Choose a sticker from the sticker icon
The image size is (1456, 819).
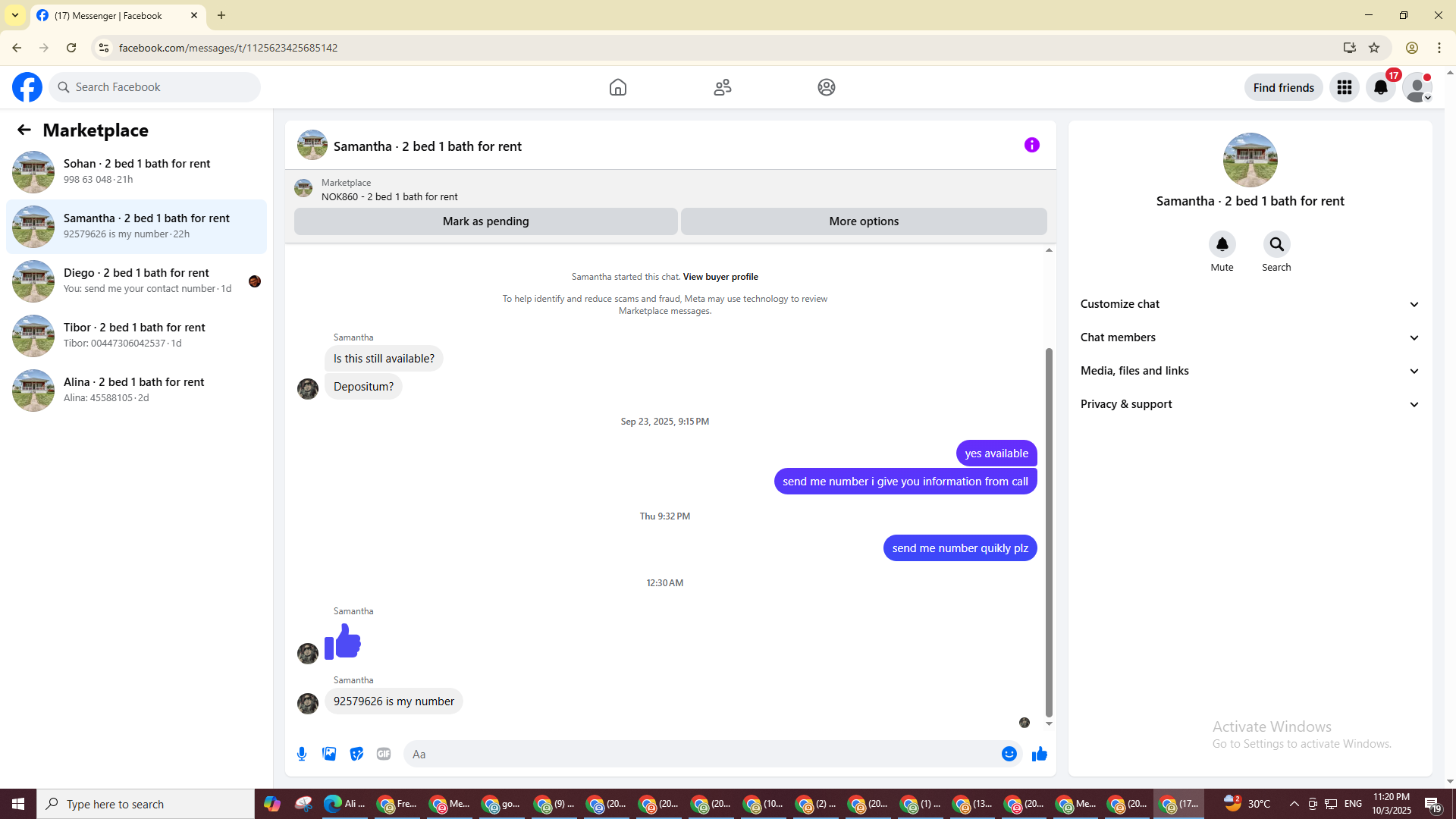pos(356,754)
